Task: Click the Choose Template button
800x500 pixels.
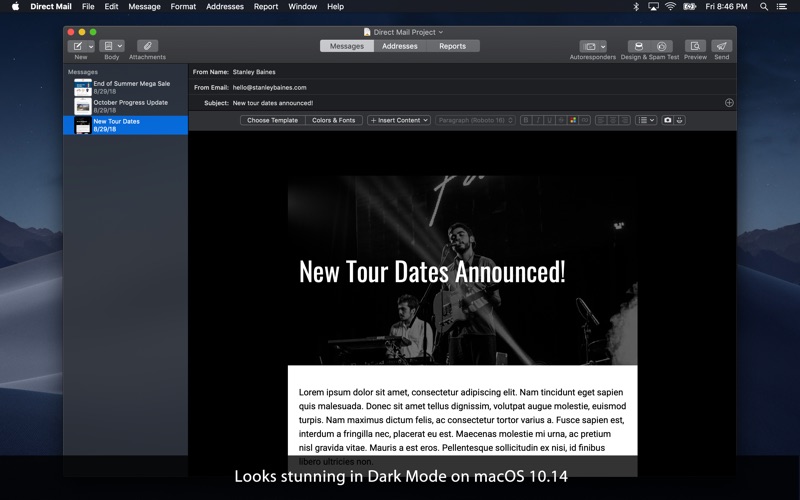Action: tap(272, 120)
